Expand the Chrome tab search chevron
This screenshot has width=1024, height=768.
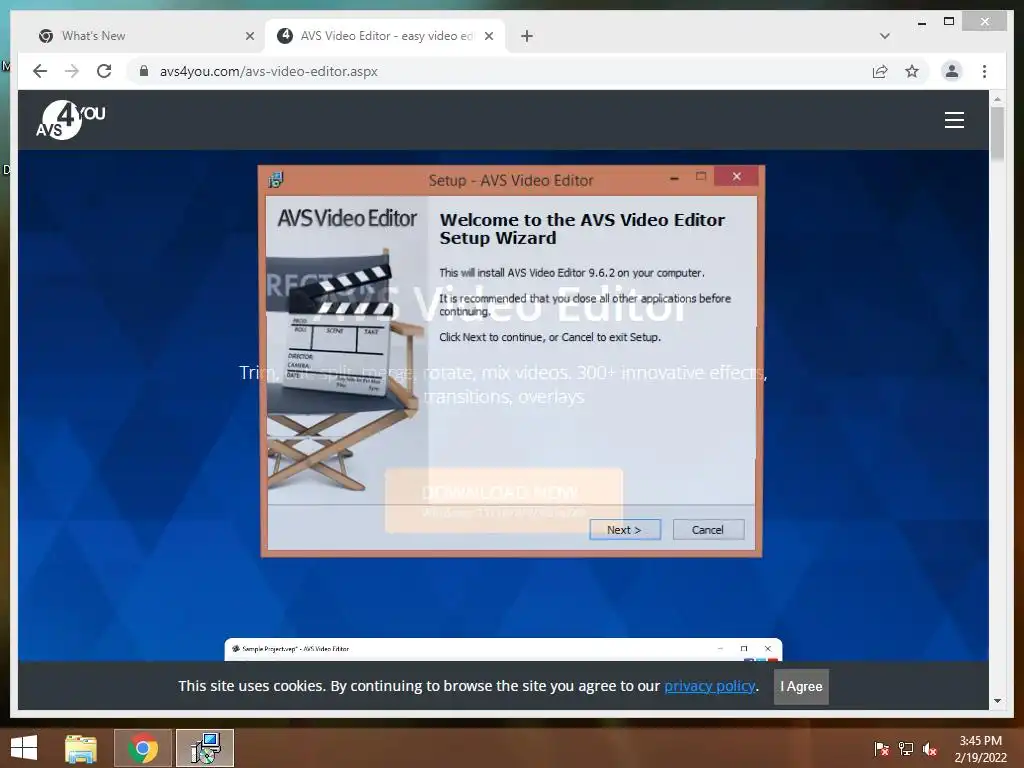885,36
